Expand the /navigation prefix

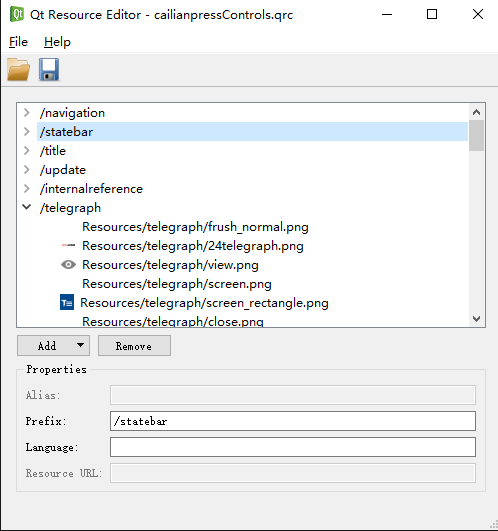pos(27,112)
